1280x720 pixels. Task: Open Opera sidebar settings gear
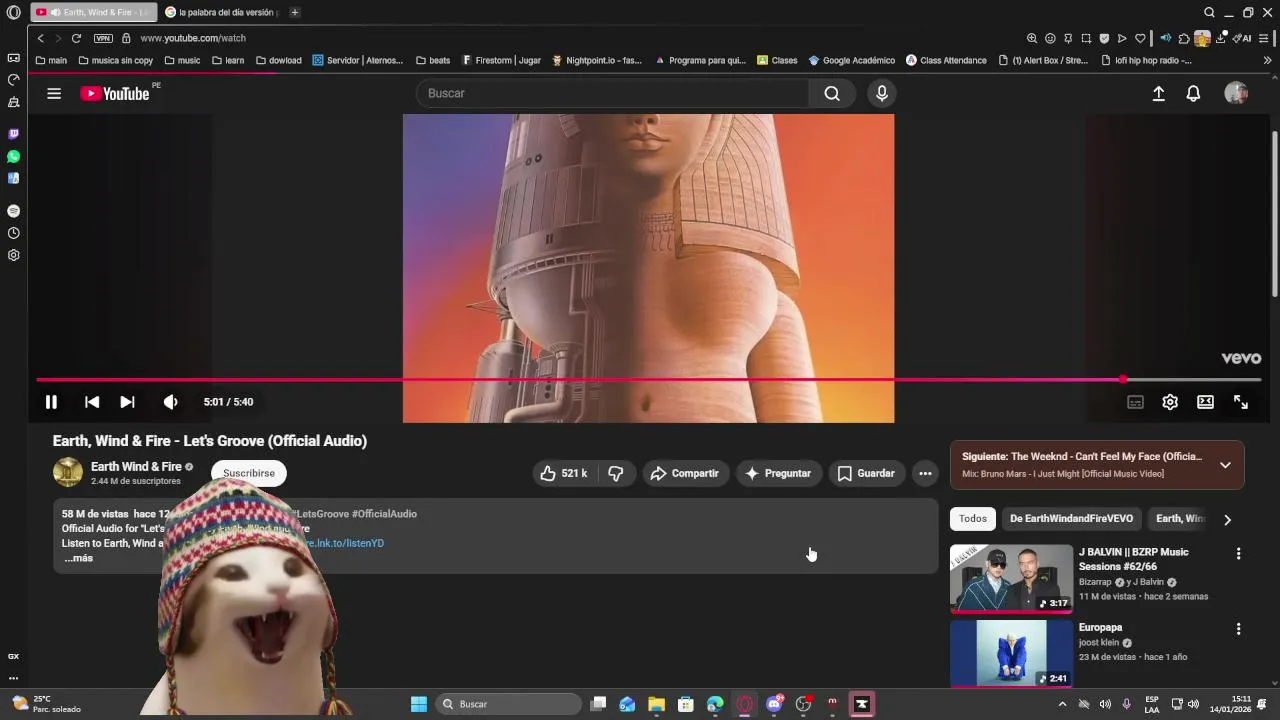pyautogui.click(x=13, y=255)
